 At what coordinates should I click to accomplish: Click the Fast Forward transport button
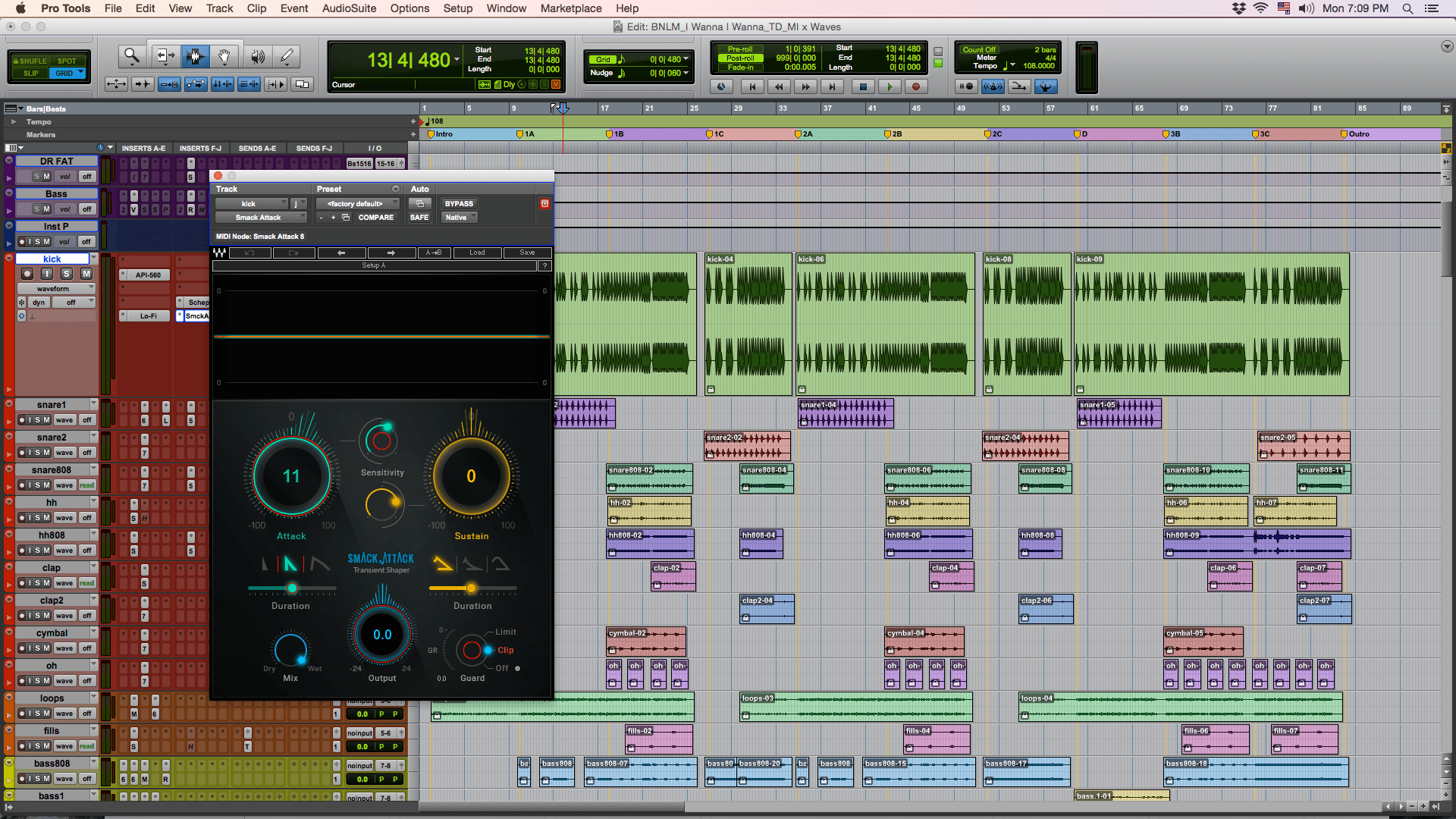[805, 86]
